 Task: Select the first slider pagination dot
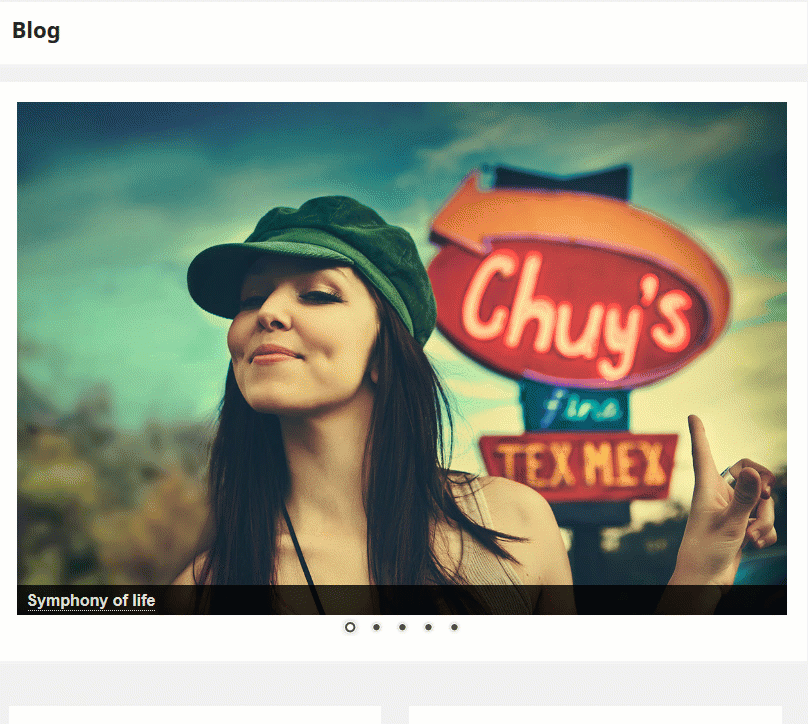(350, 627)
